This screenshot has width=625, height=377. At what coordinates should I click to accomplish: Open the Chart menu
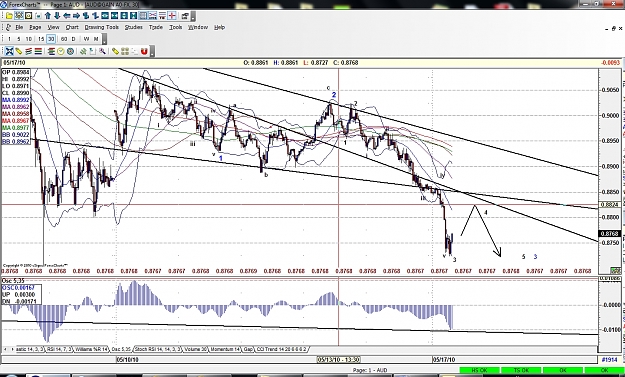tap(72, 27)
